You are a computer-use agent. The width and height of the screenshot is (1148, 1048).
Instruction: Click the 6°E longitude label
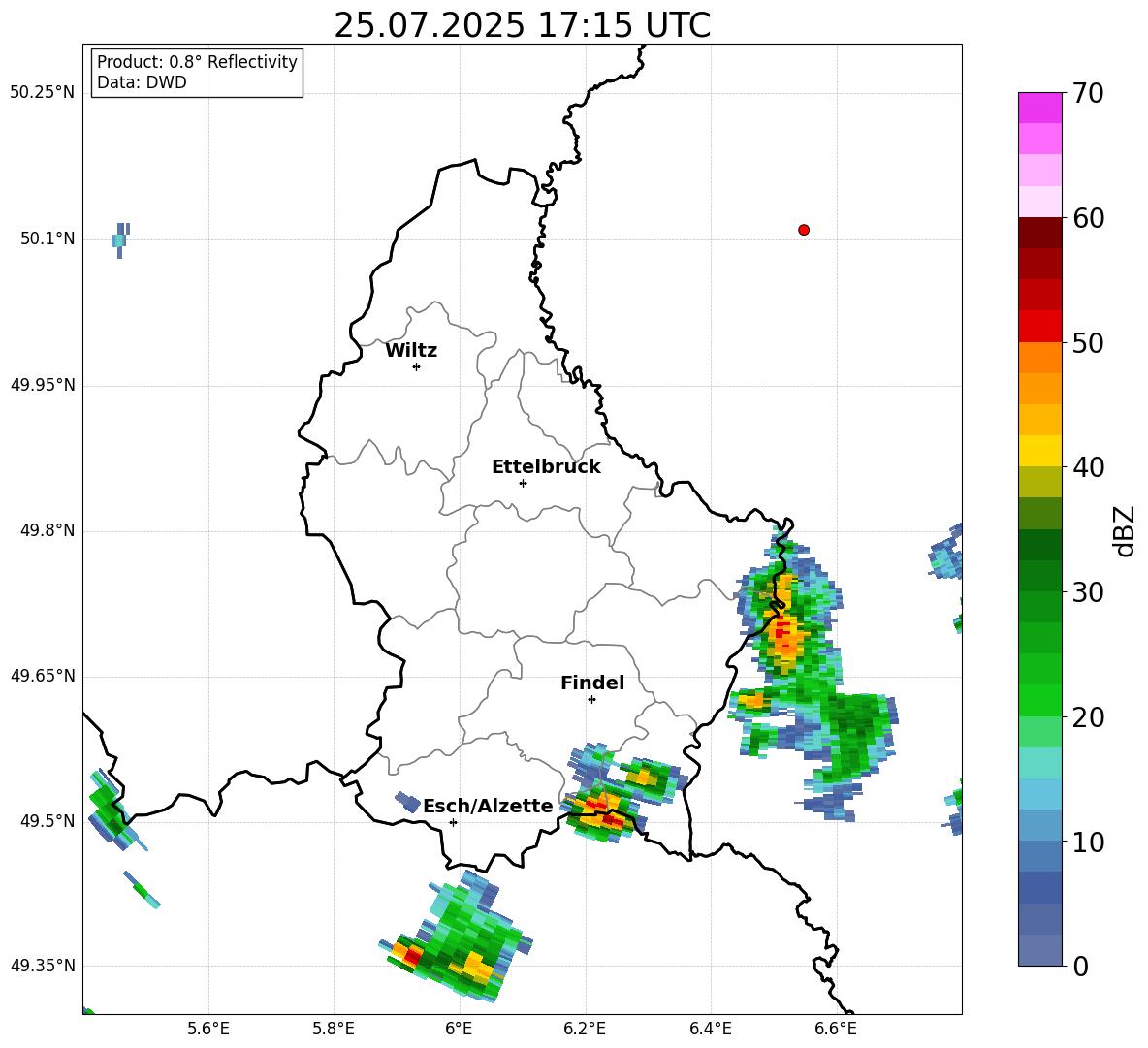pos(459,1029)
